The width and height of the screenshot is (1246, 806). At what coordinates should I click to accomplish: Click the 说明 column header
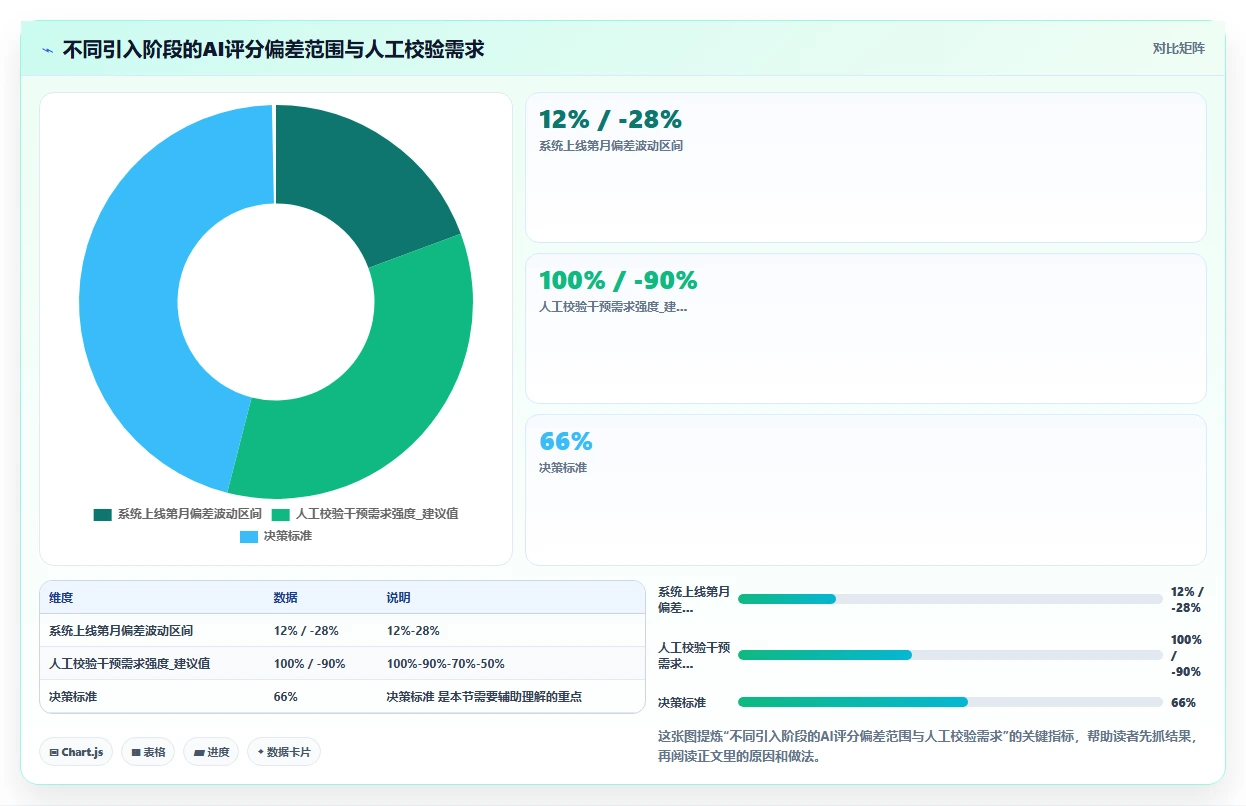point(398,598)
